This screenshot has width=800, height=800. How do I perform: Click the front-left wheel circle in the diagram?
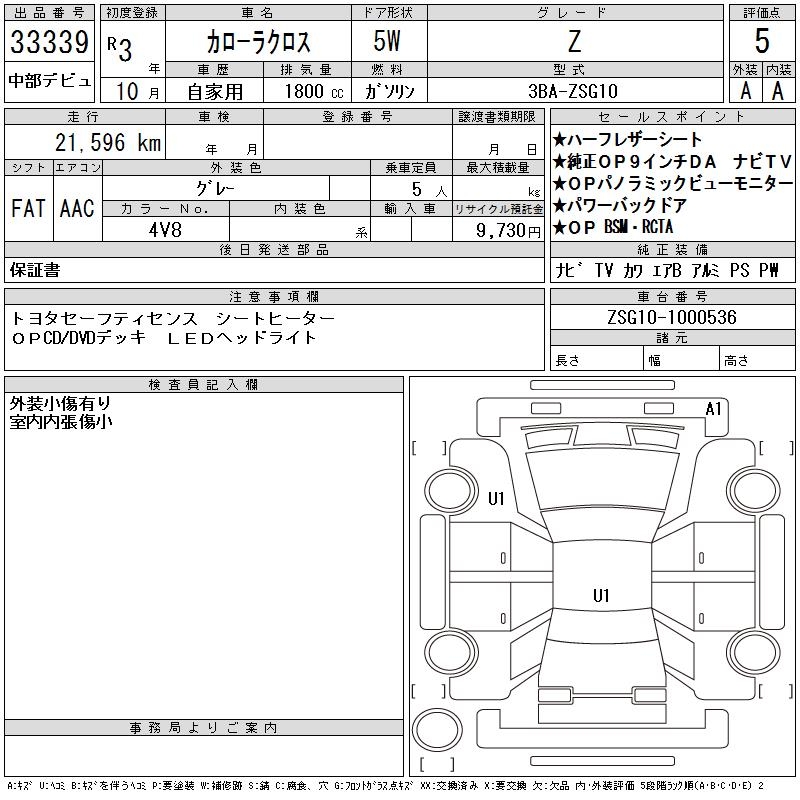pyautogui.click(x=451, y=491)
